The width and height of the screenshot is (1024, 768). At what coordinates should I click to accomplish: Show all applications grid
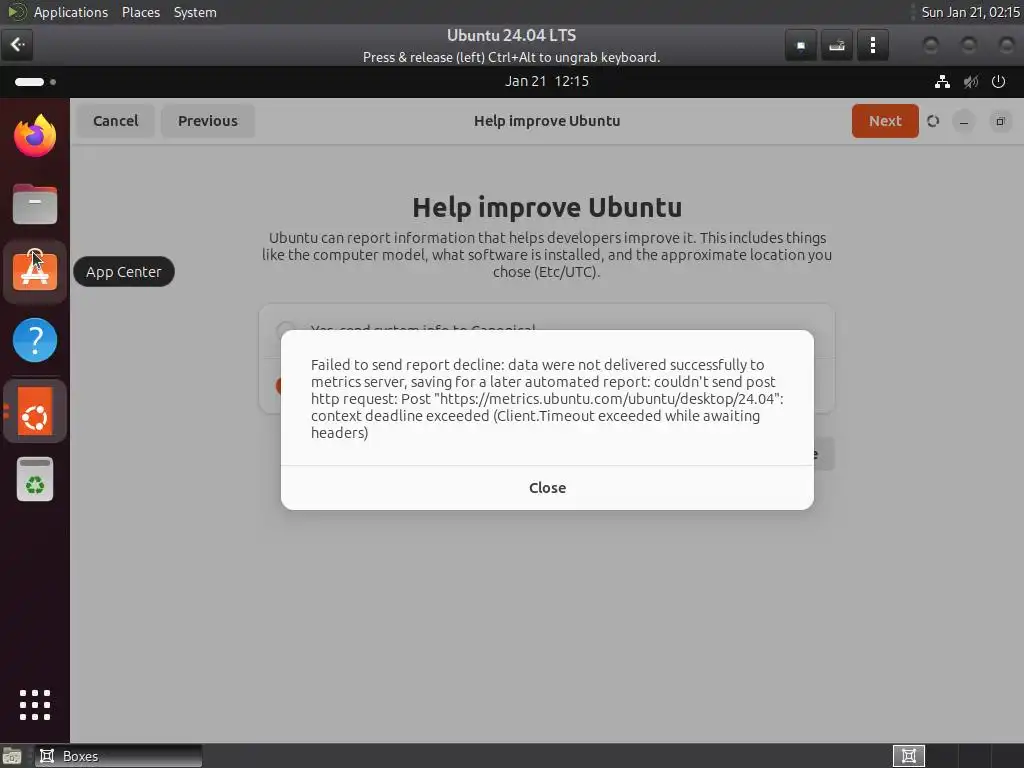[35, 705]
